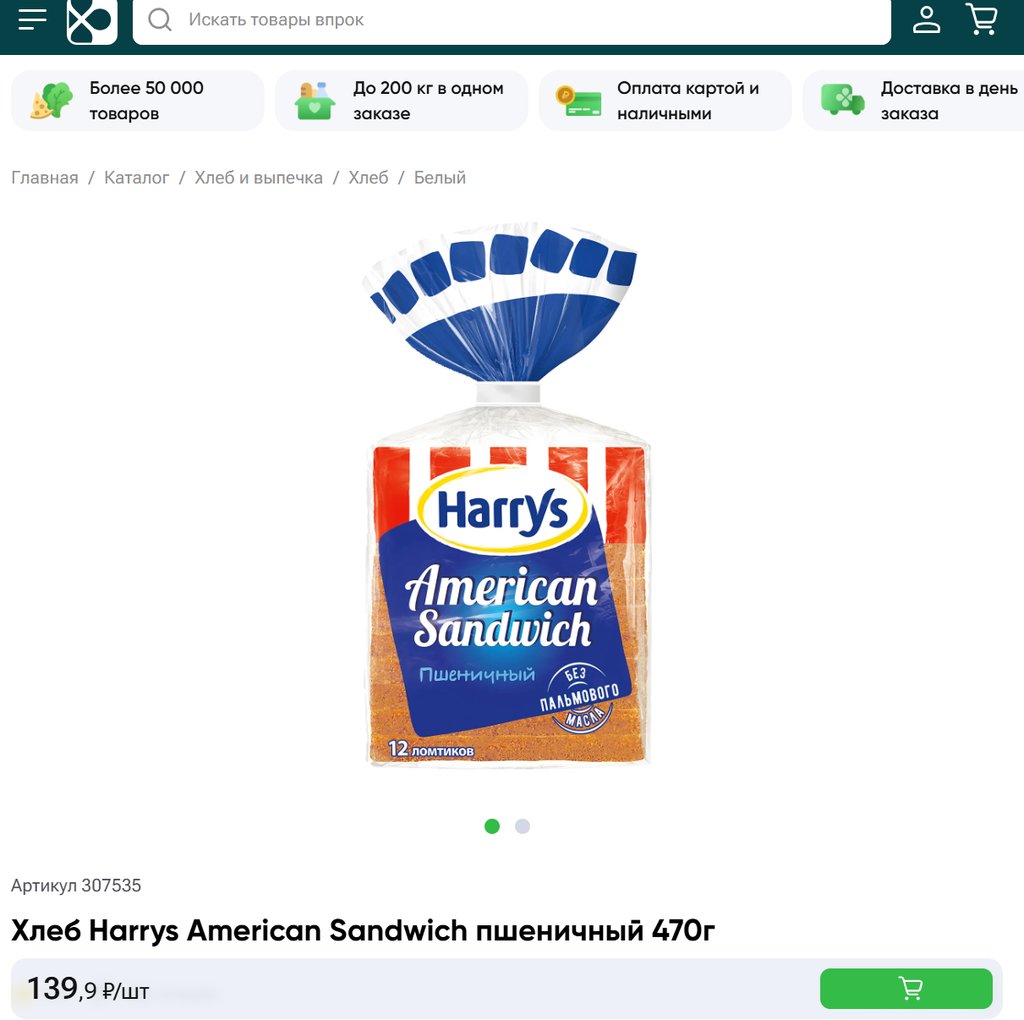Click the search magnifier icon
This screenshot has height=1020, width=1024.
(x=159, y=20)
